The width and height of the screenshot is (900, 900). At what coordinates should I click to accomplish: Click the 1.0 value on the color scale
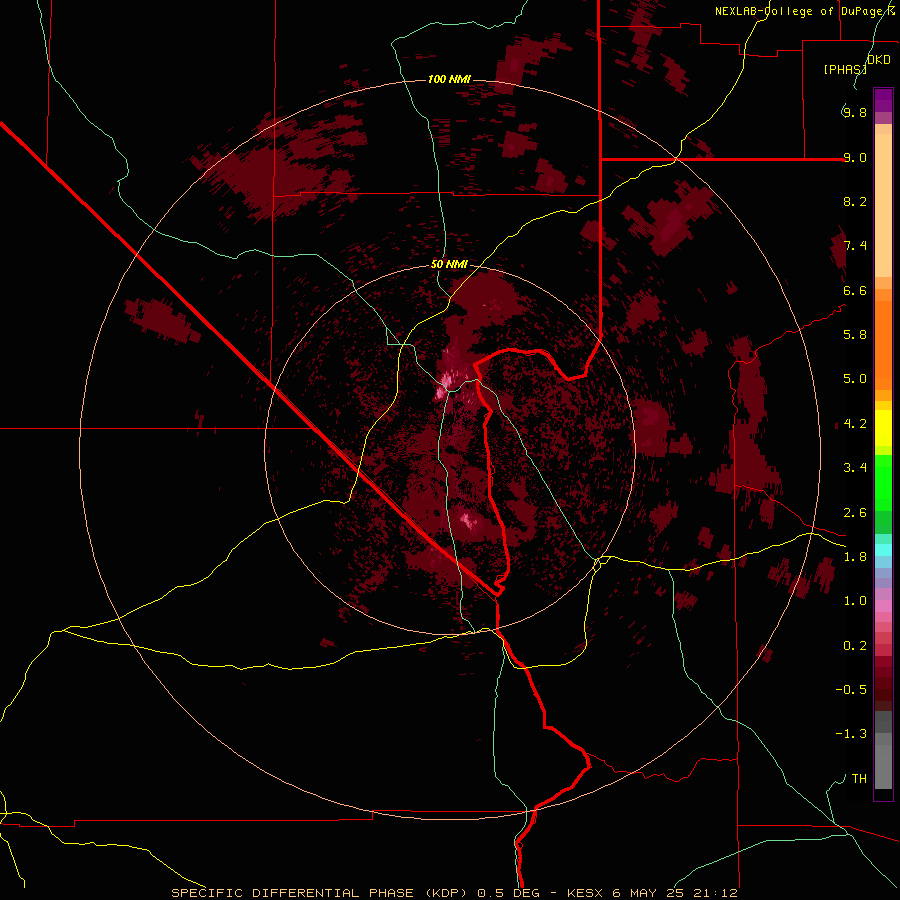(x=855, y=601)
